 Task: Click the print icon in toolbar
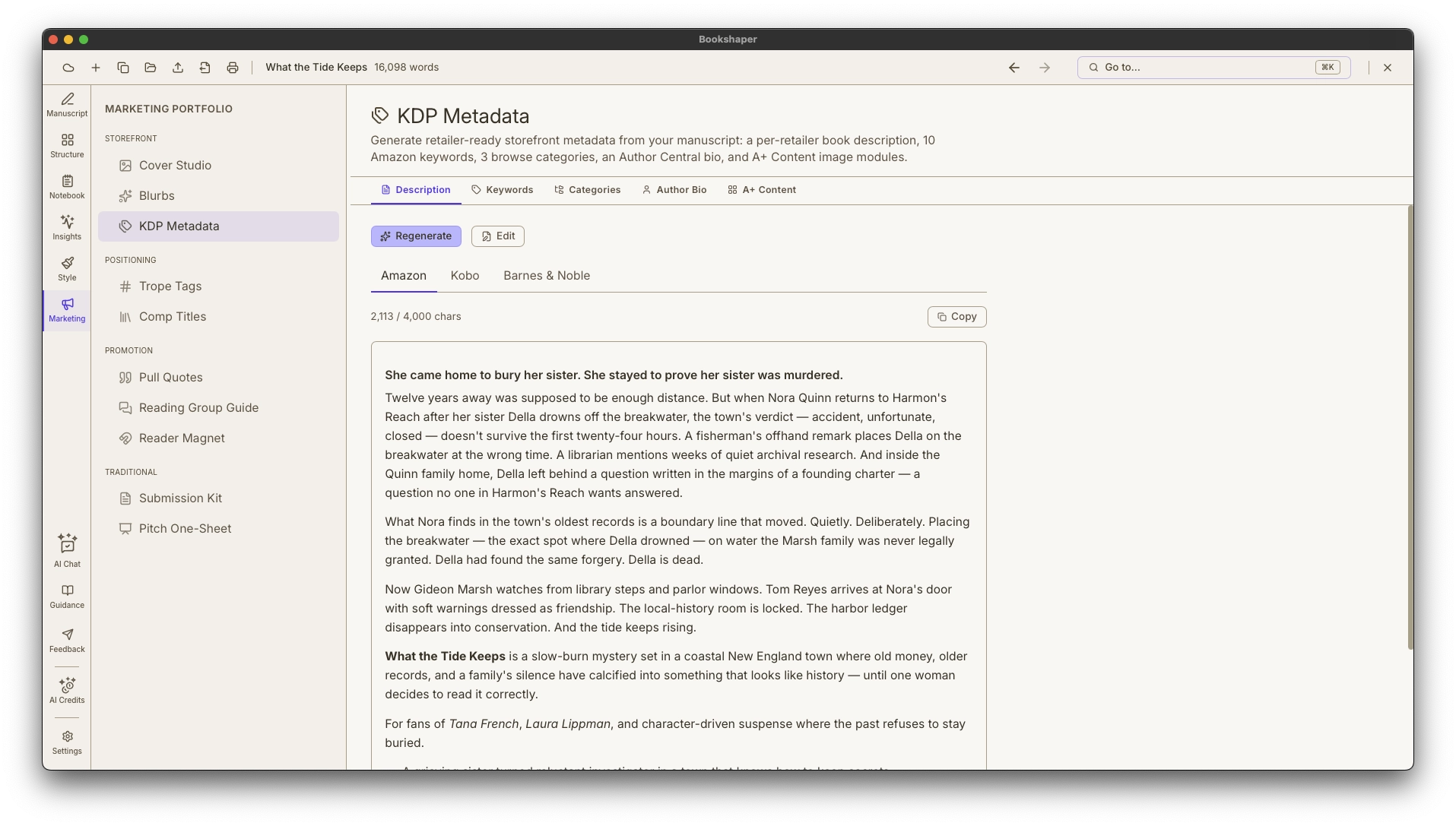pos(233,68)
